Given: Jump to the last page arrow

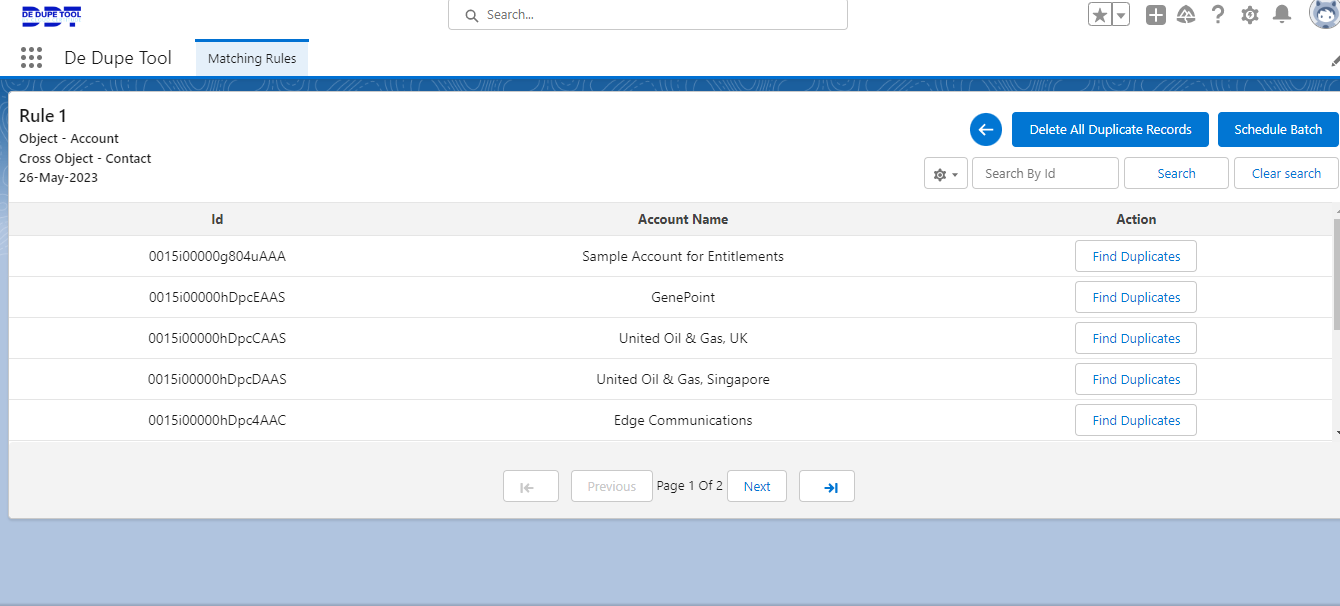Looking at the screenshot, I should tap(827, 487).
